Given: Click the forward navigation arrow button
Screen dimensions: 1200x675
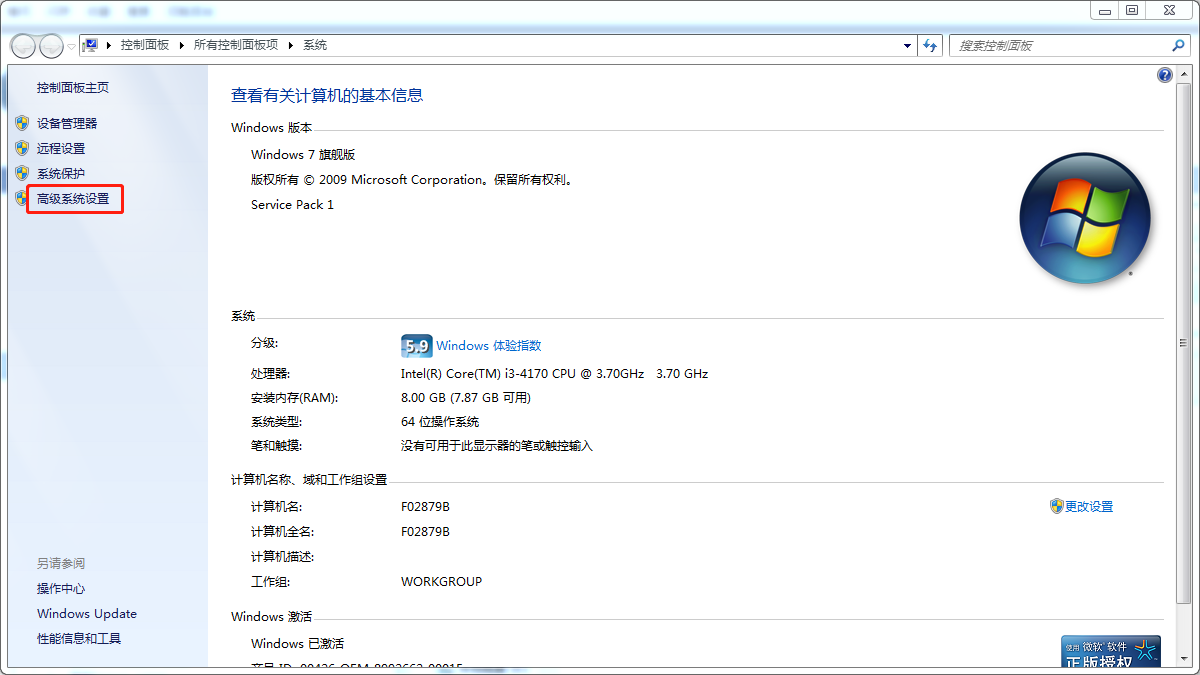Looking at the screenshot, I should click(51, 46).
